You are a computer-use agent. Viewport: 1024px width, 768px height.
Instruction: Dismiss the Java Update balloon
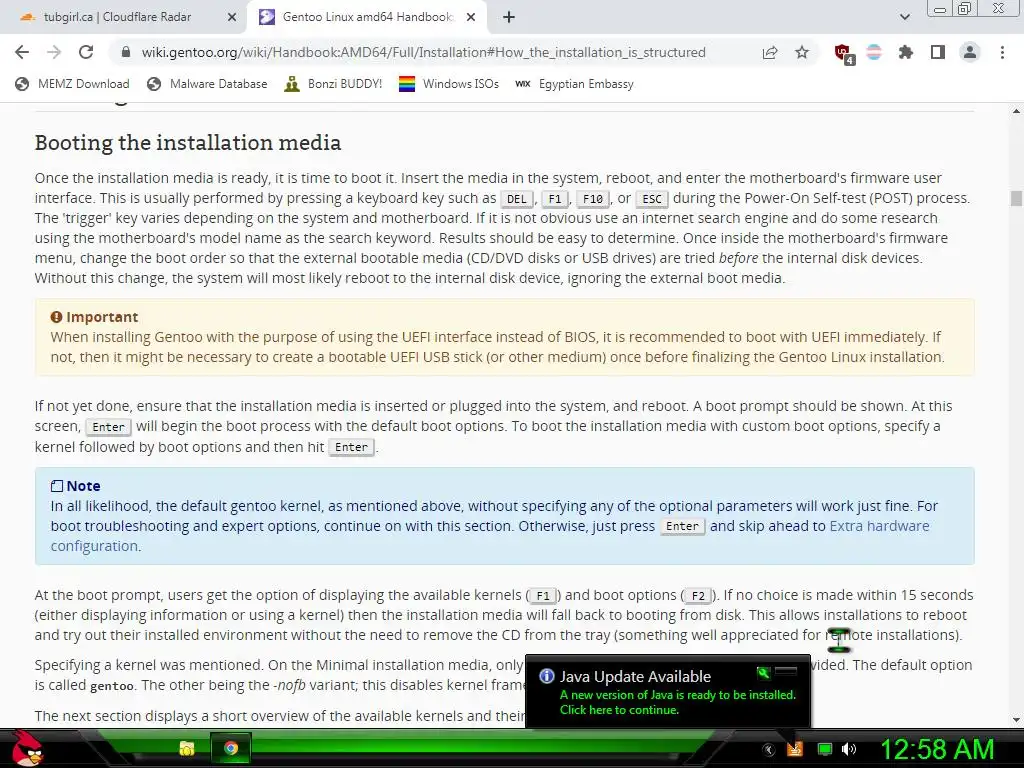tap(786, 671)
